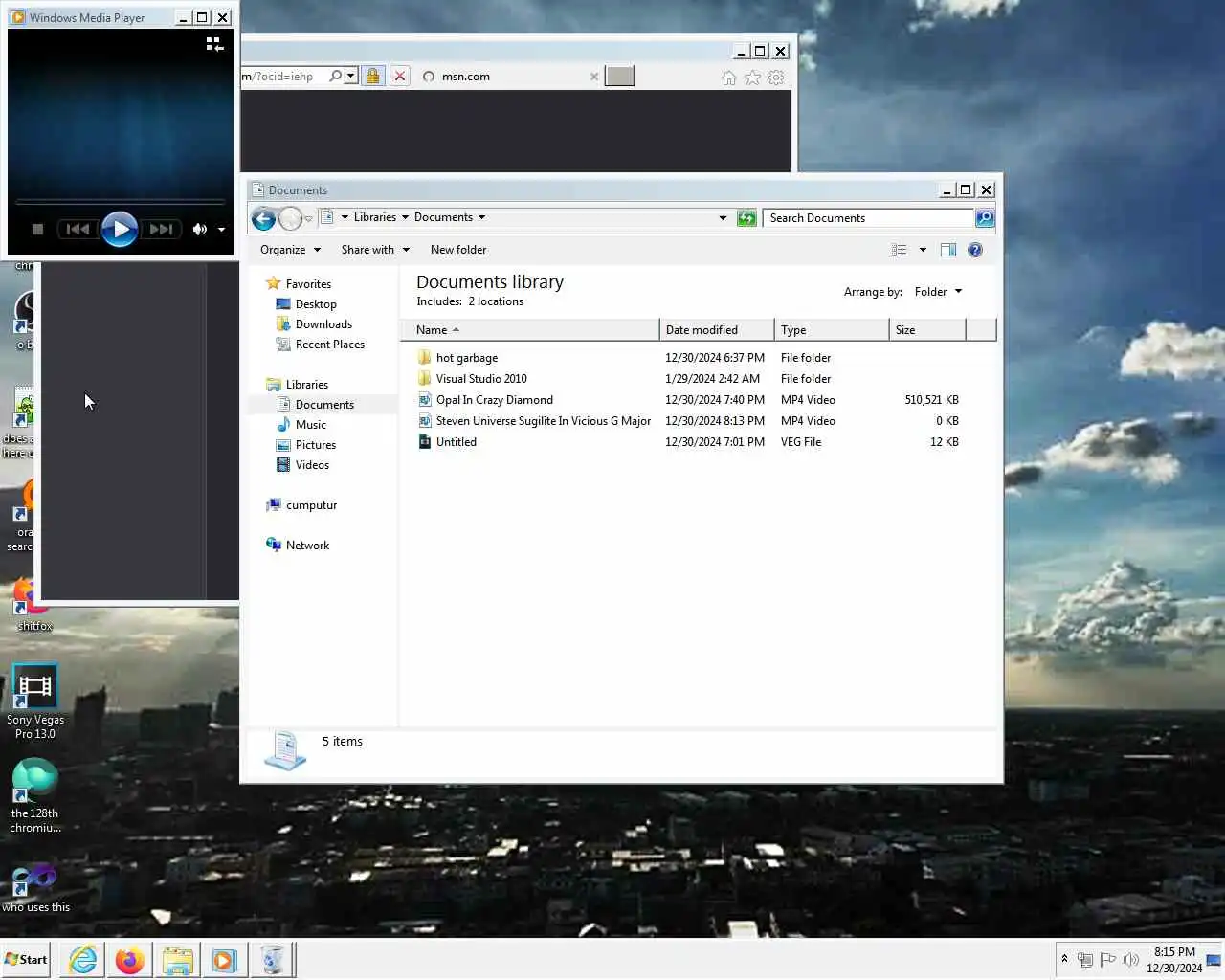Switch Media Player to library view

pyautogui.click(x=214, y=44)
